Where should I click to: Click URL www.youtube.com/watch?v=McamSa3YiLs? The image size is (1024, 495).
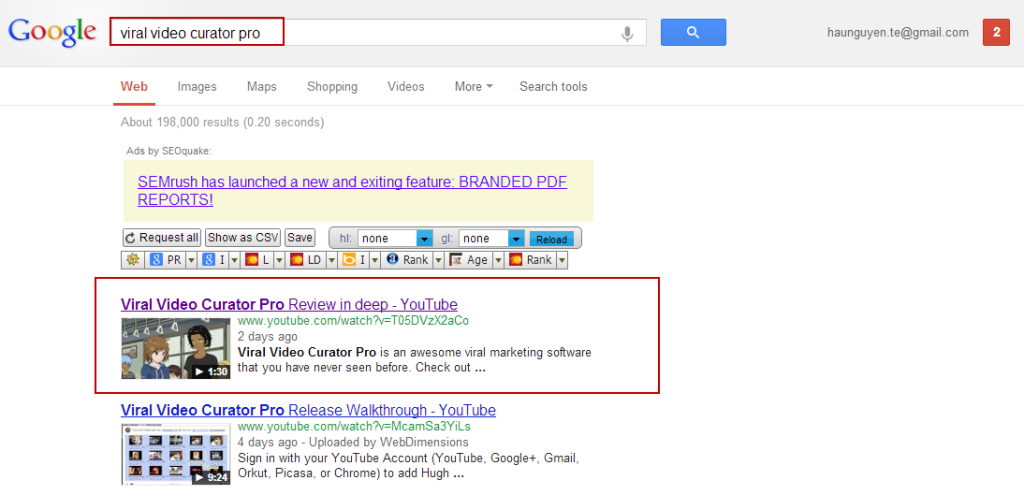point(354,426)
